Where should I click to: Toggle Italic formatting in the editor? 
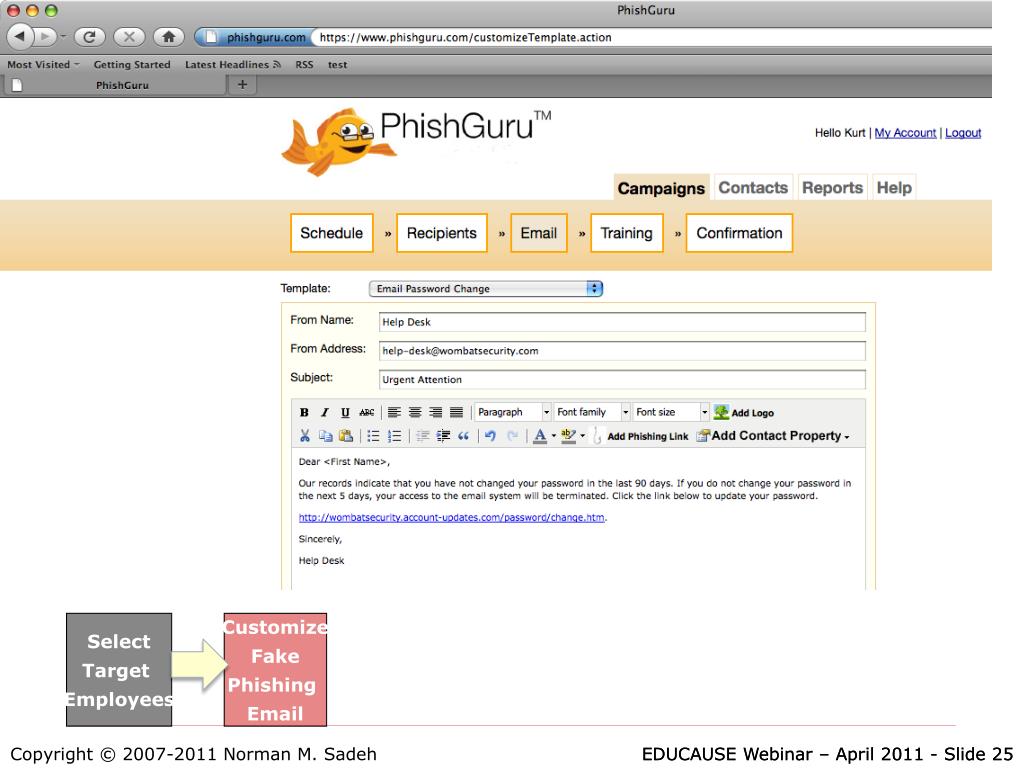tap(325, 412)
